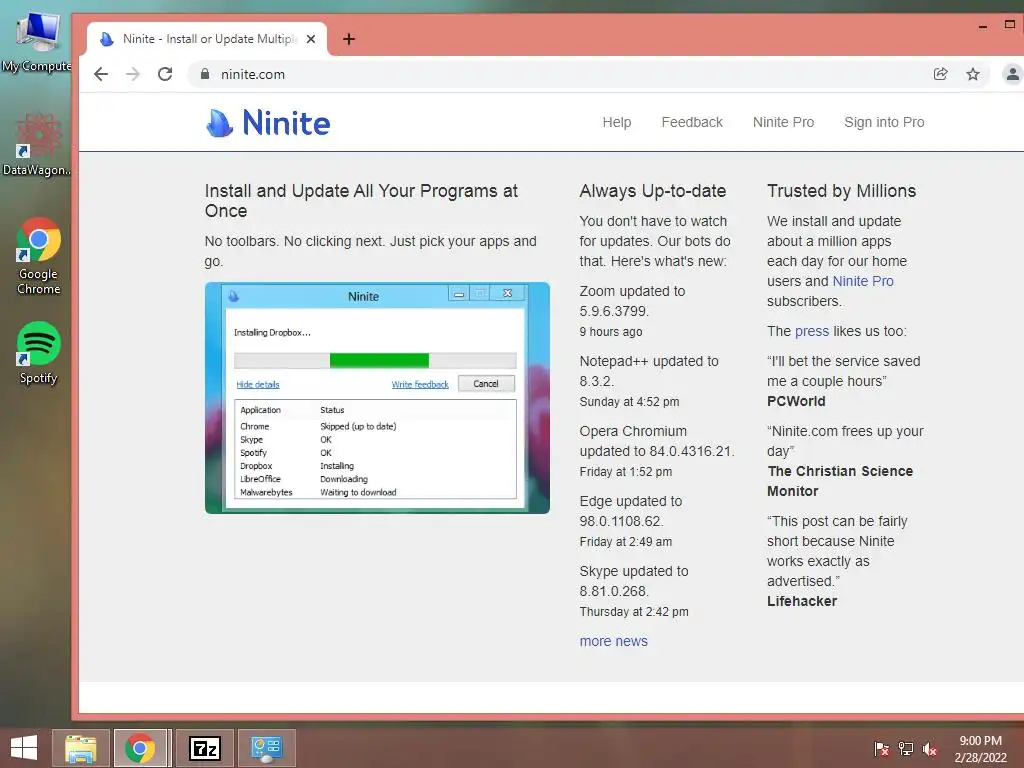Share this page icon in address bar
Viewport: 1024px width, 768px height.
[940, 74]
